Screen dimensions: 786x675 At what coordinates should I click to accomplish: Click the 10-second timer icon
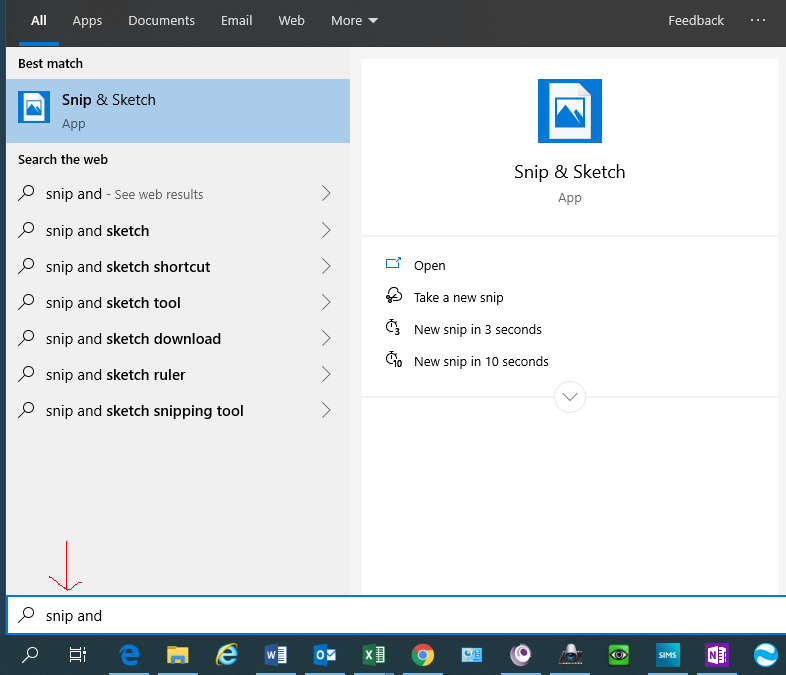(x=394, y=359)
